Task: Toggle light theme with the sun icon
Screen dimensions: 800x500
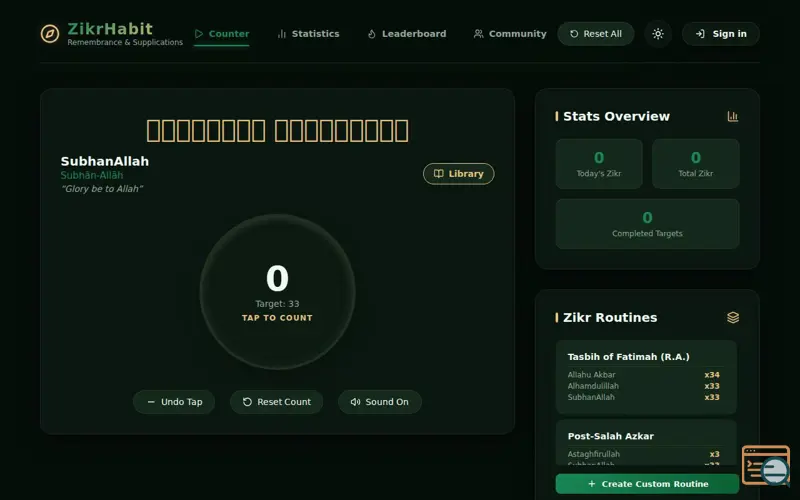Action: click(658, 34)
